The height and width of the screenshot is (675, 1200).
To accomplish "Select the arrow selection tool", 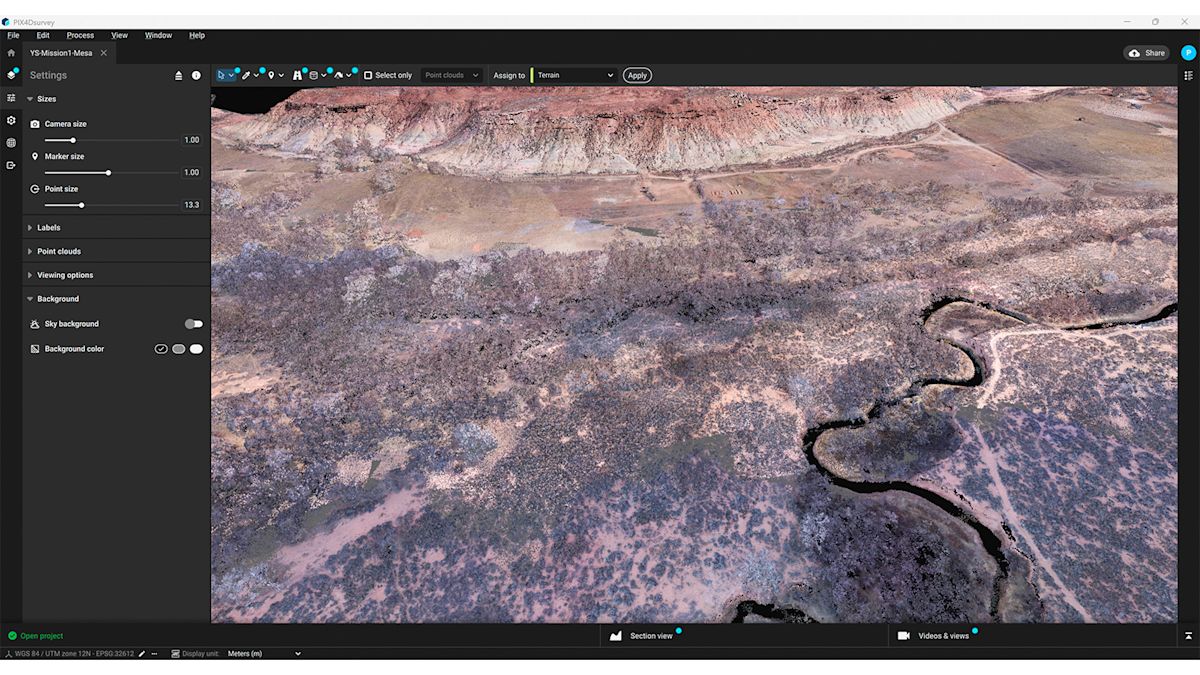I will click(222, 74).
